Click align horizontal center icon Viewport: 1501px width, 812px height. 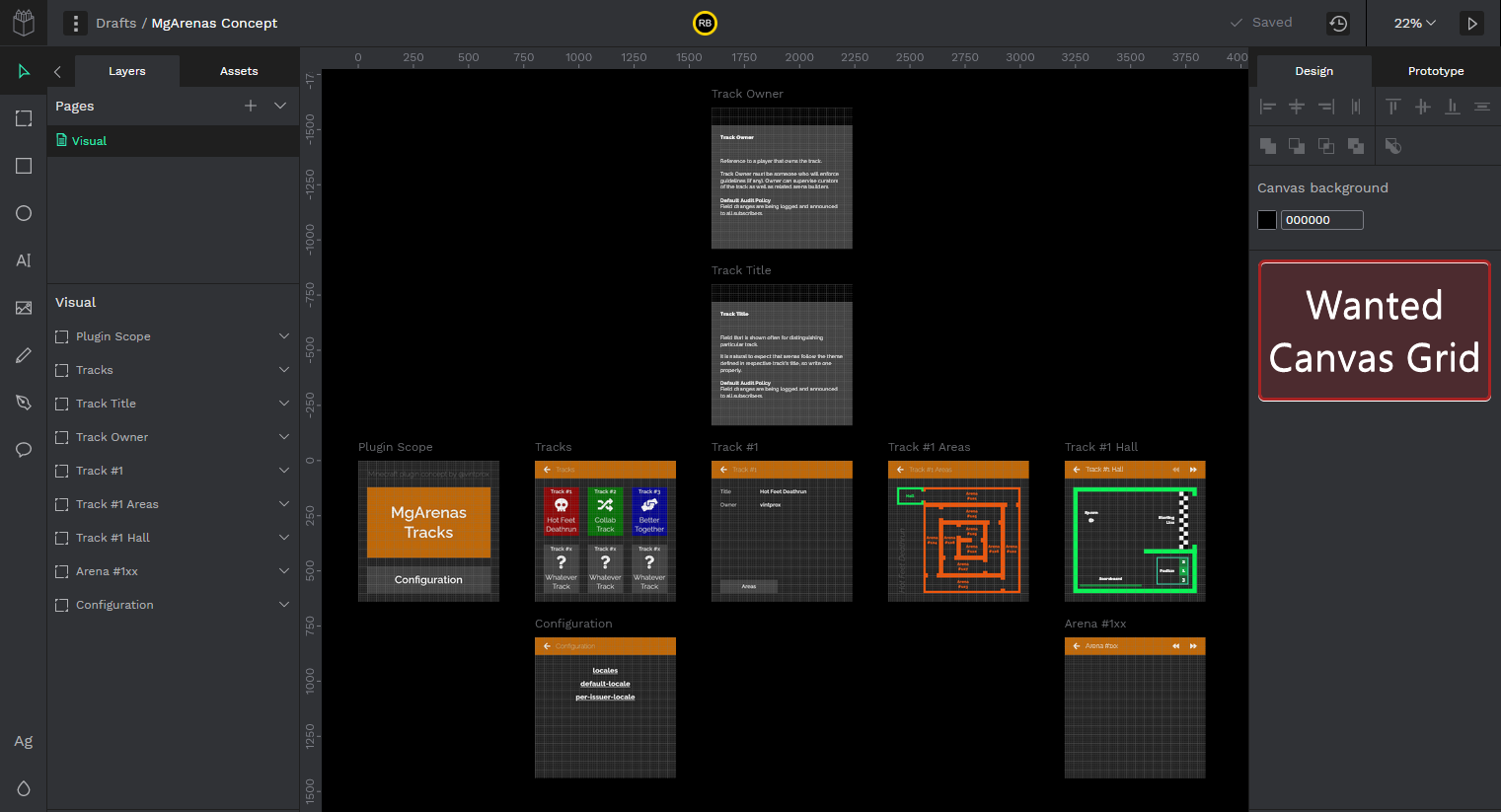point(1296,107)
